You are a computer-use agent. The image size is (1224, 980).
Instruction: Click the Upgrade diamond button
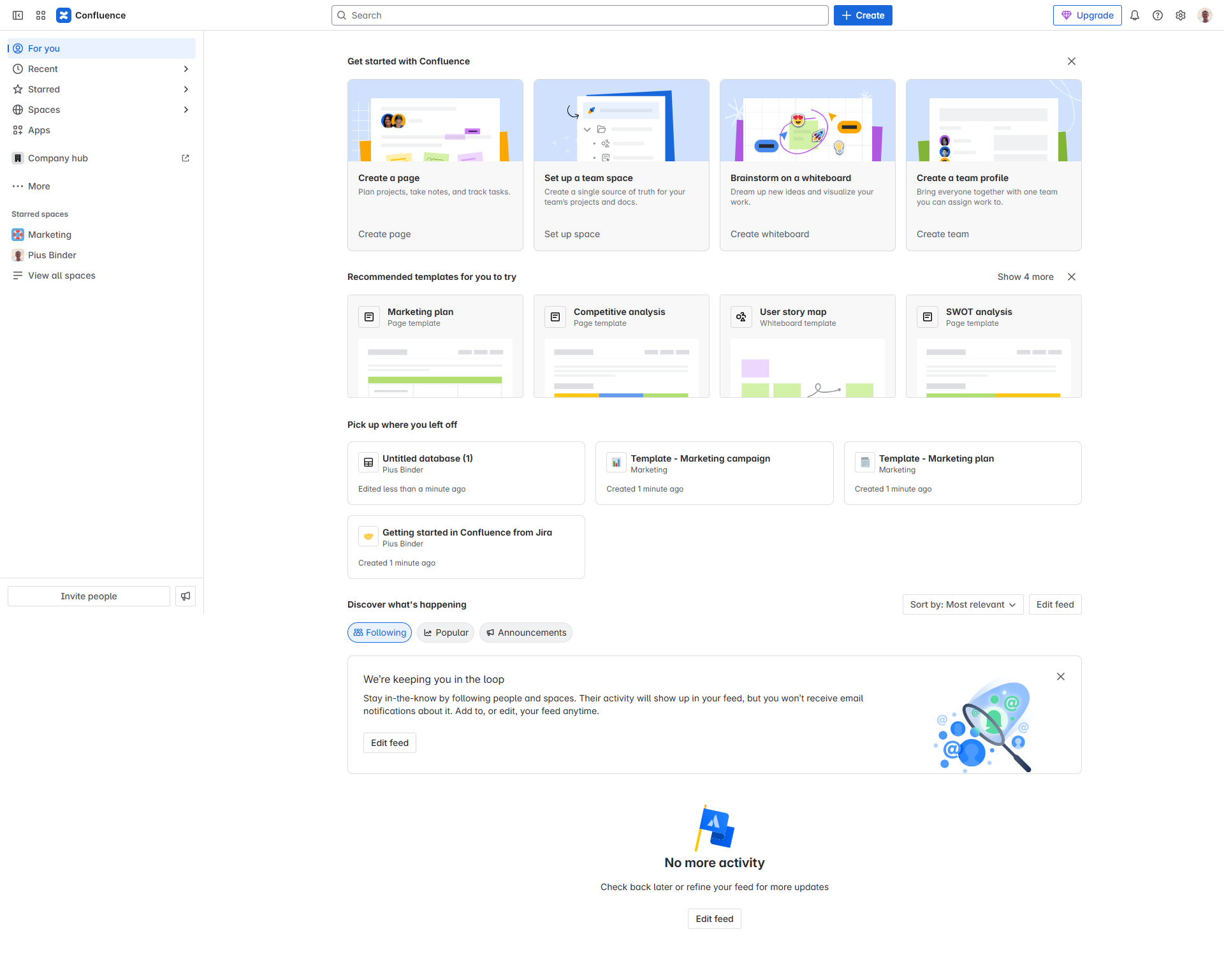(x=1087, y=15)
